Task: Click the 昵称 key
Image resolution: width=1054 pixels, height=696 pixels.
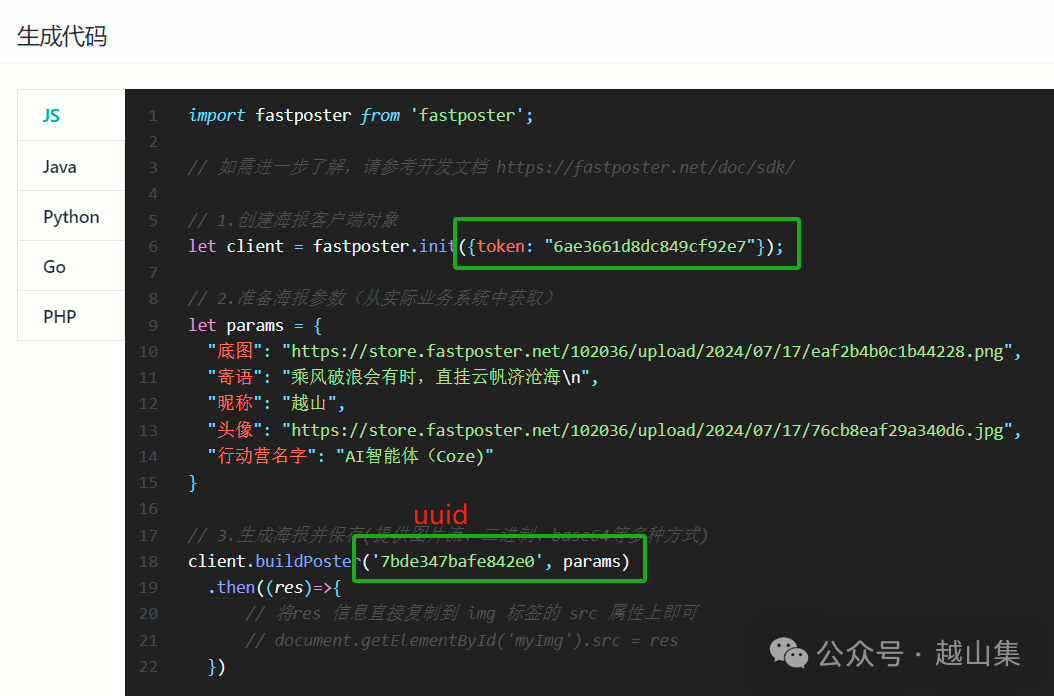Action: click(235, 403)
